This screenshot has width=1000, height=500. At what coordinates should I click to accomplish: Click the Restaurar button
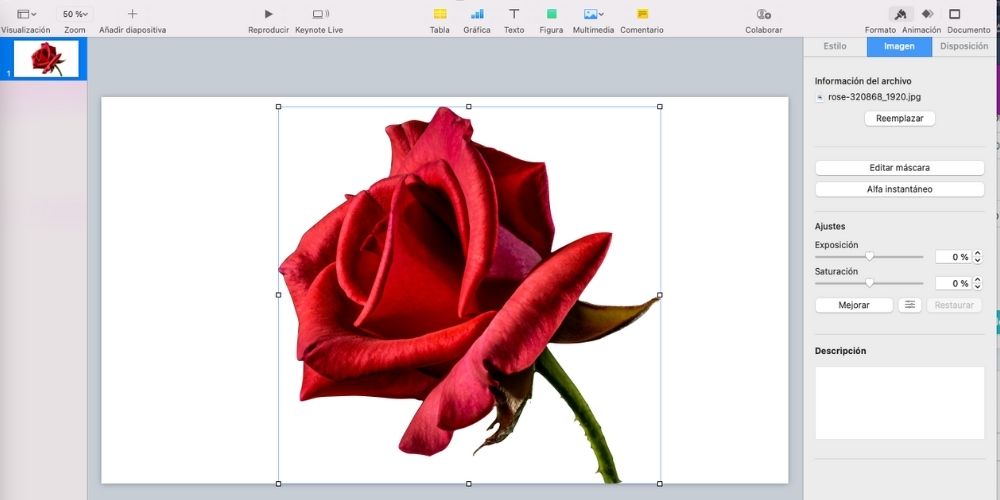[x=954, y=305]
